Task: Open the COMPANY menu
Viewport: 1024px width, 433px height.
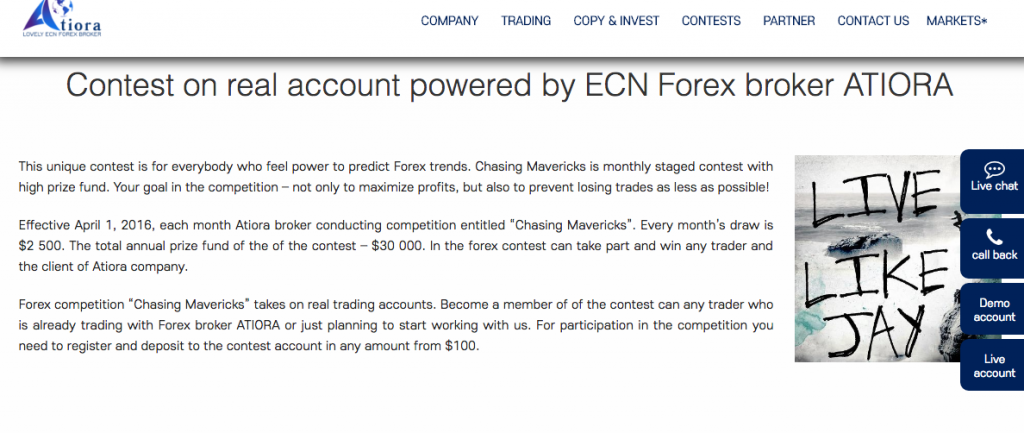Action: 449,21
